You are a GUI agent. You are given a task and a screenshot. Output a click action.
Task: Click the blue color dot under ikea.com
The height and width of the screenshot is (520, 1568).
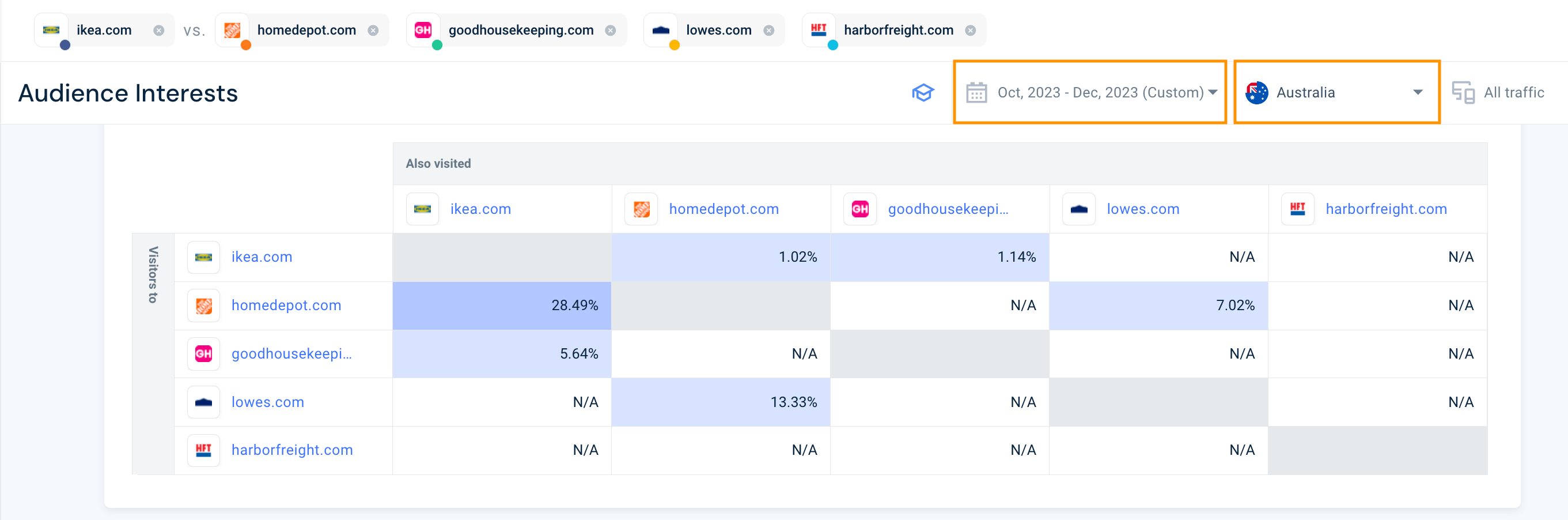[65, 45]
